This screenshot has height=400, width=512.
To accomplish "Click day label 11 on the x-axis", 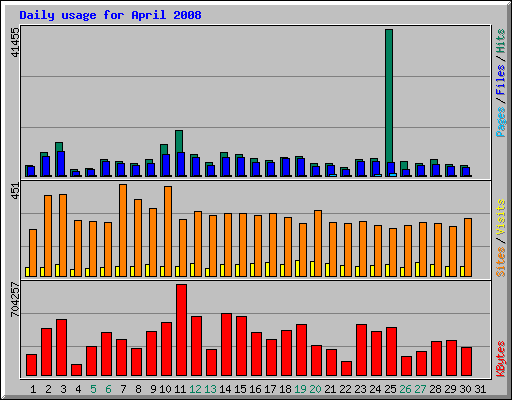I will click(180, 389).
